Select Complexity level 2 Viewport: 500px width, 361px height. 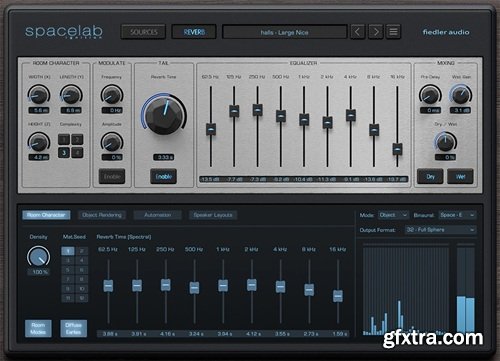77,139
